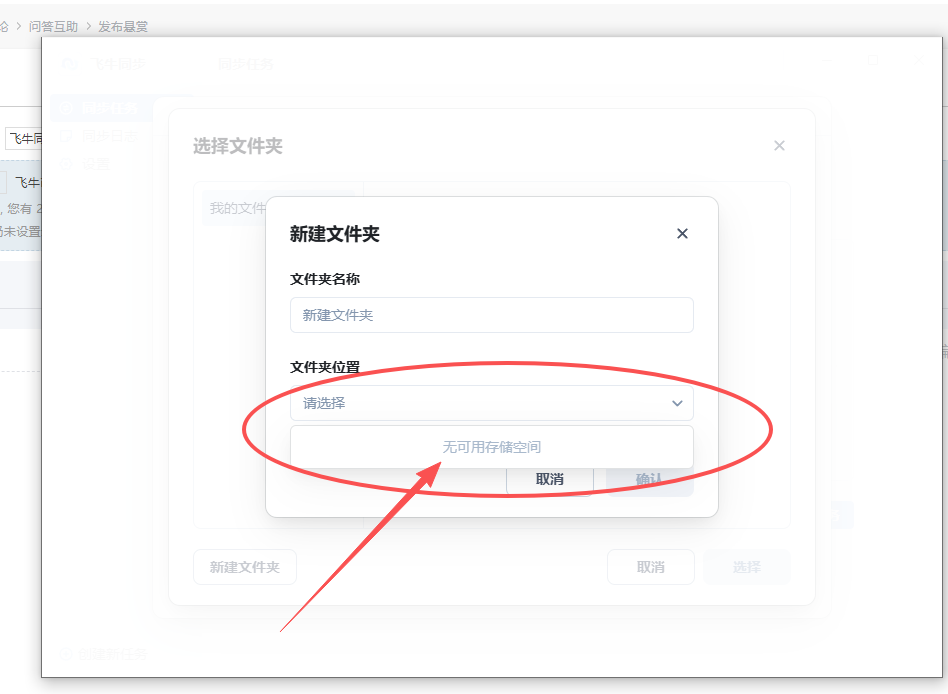Viewport: 948px width, 694px height.
Task: Focus the 文件夹名称 input field
Action: 492,315
